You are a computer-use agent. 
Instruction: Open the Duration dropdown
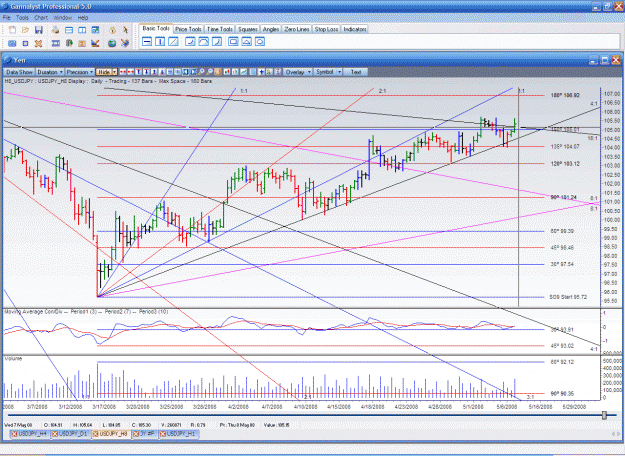[x=50, y=72]
